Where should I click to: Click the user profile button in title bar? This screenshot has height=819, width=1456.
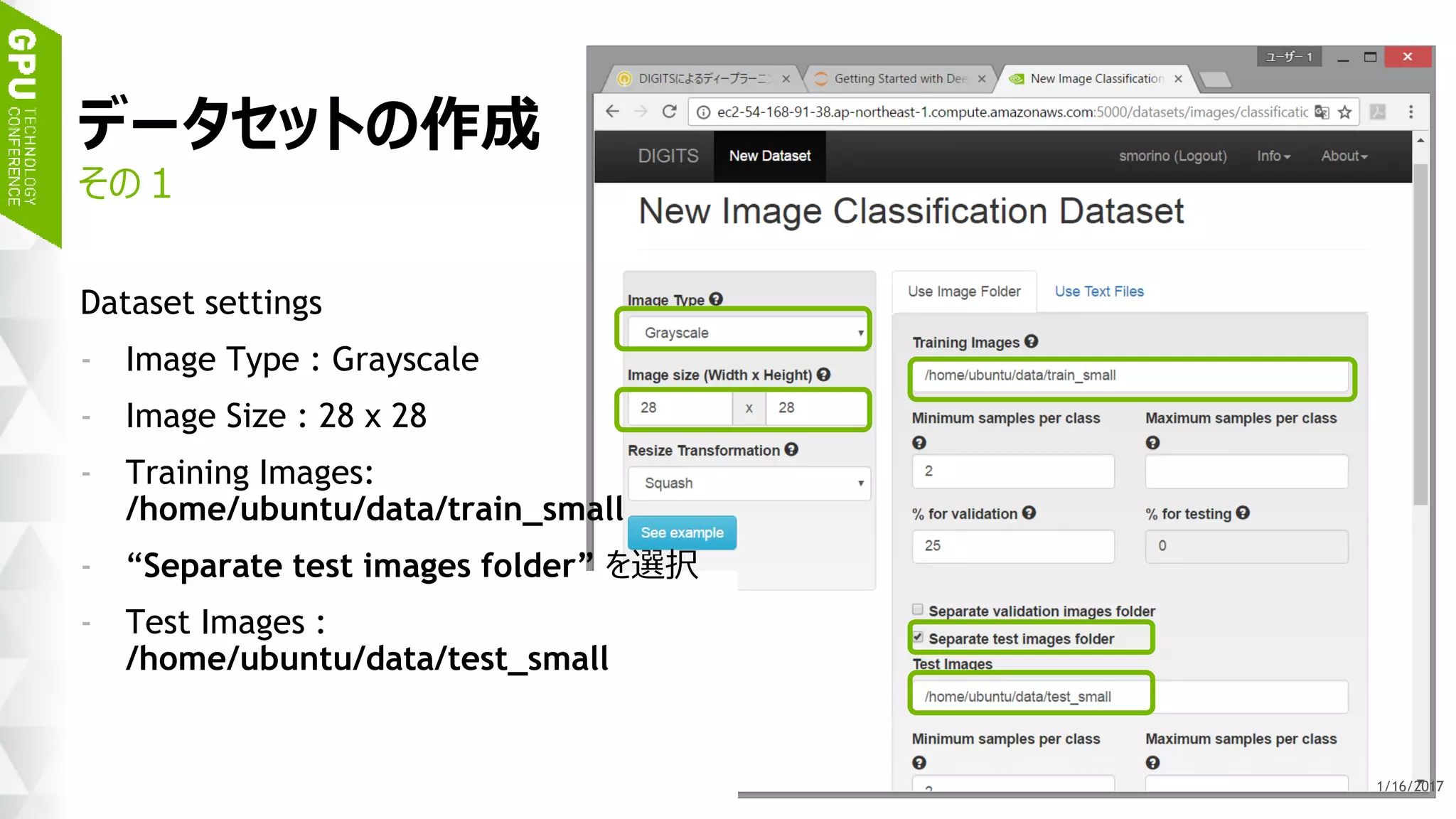tap(1289, 57)
